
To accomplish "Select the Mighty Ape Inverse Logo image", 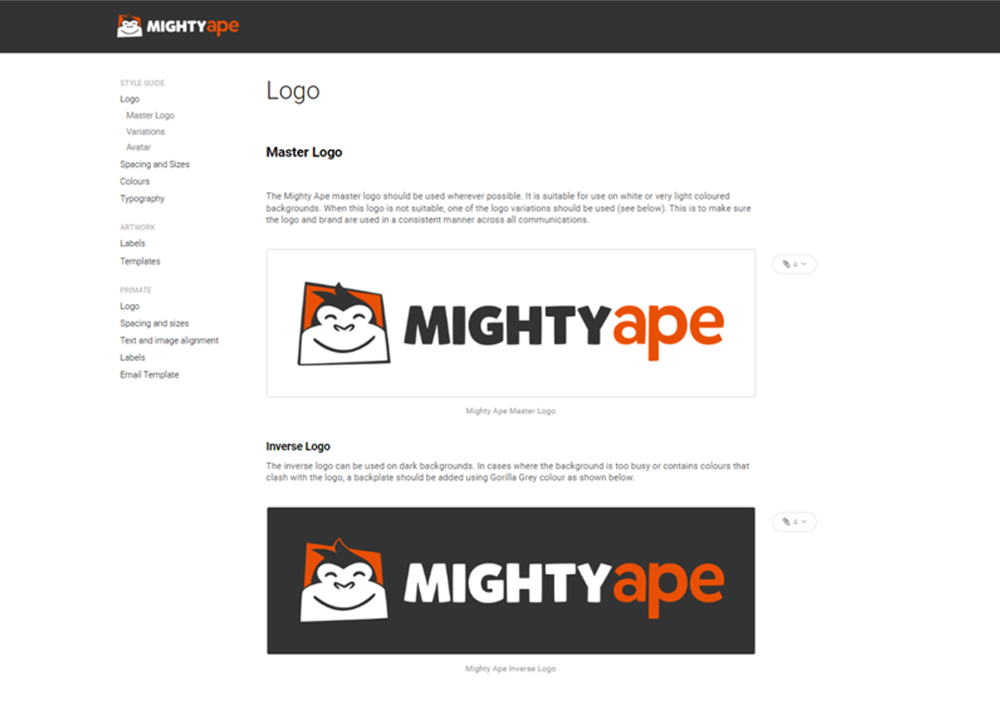I will [511, 581].
